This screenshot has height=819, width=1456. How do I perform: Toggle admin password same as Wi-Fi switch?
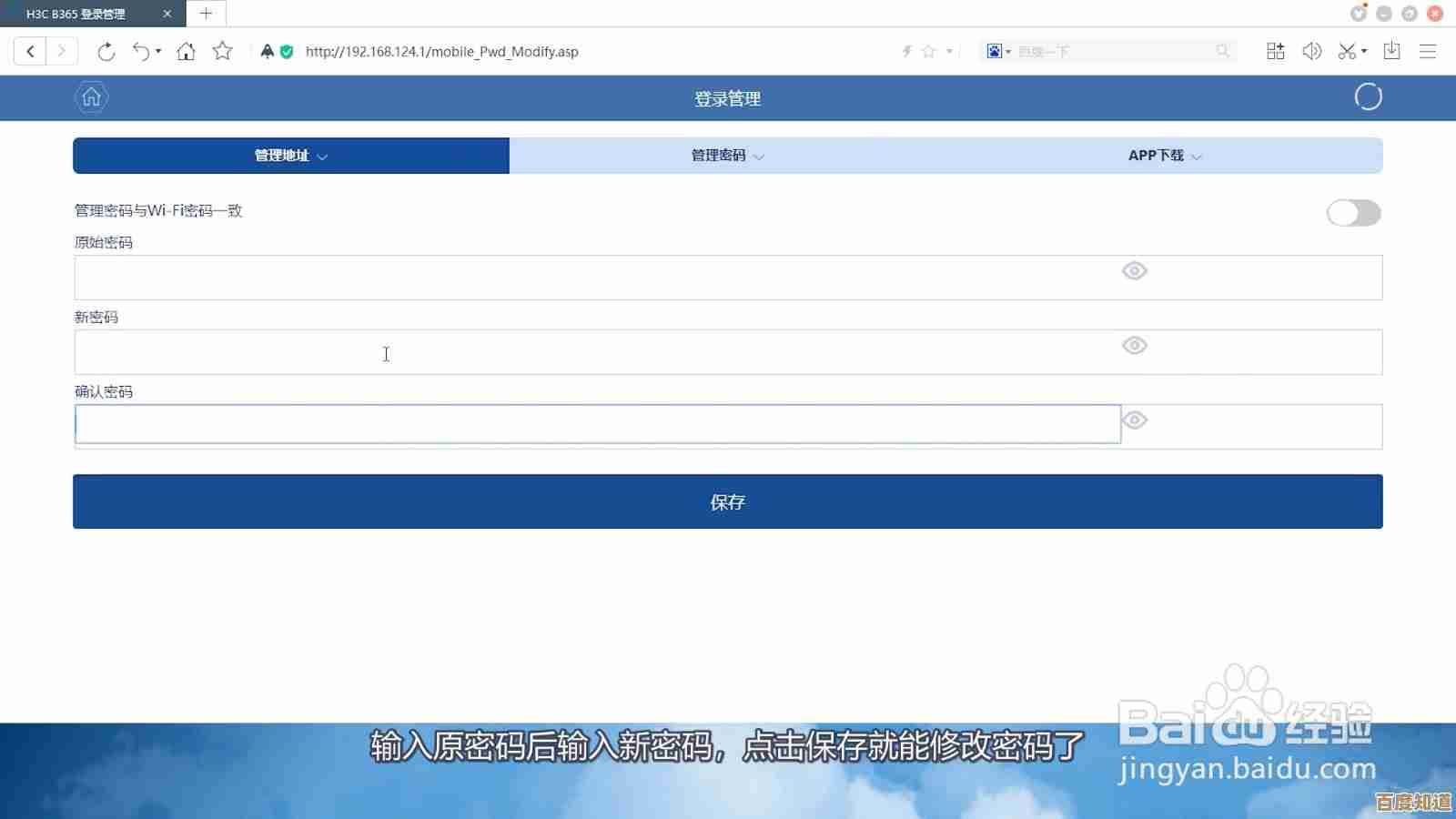tap(1353, 213)
